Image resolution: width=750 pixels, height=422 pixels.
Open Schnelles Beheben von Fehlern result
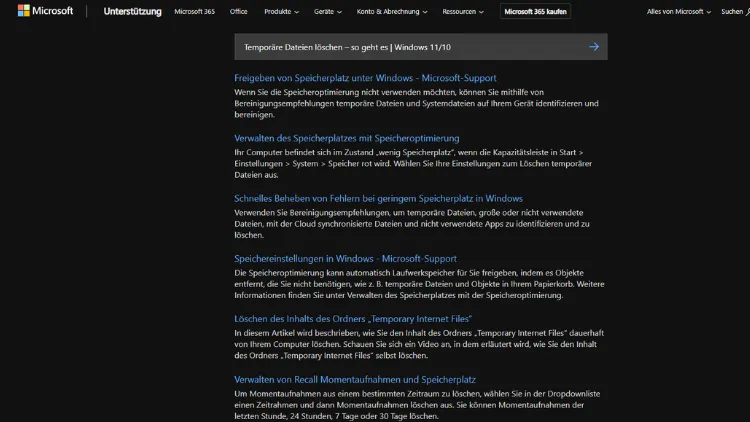click(x=378, y=199)
